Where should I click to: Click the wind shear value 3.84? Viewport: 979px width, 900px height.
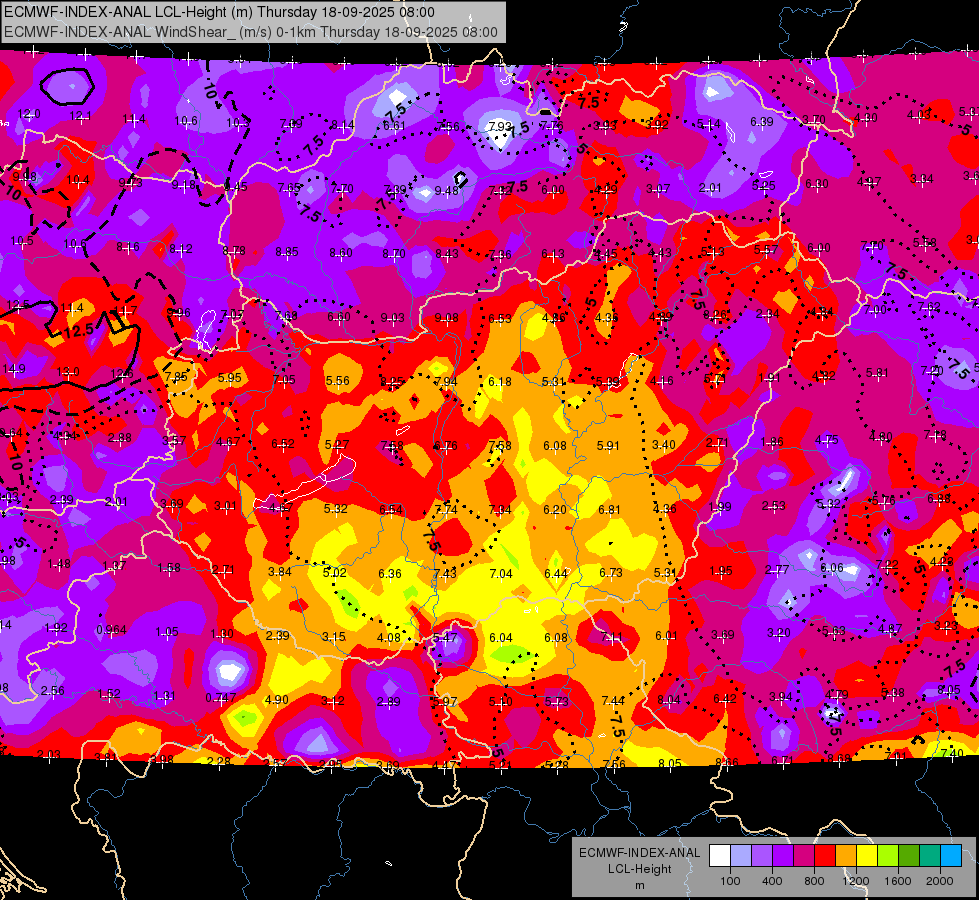click(280, 571)
